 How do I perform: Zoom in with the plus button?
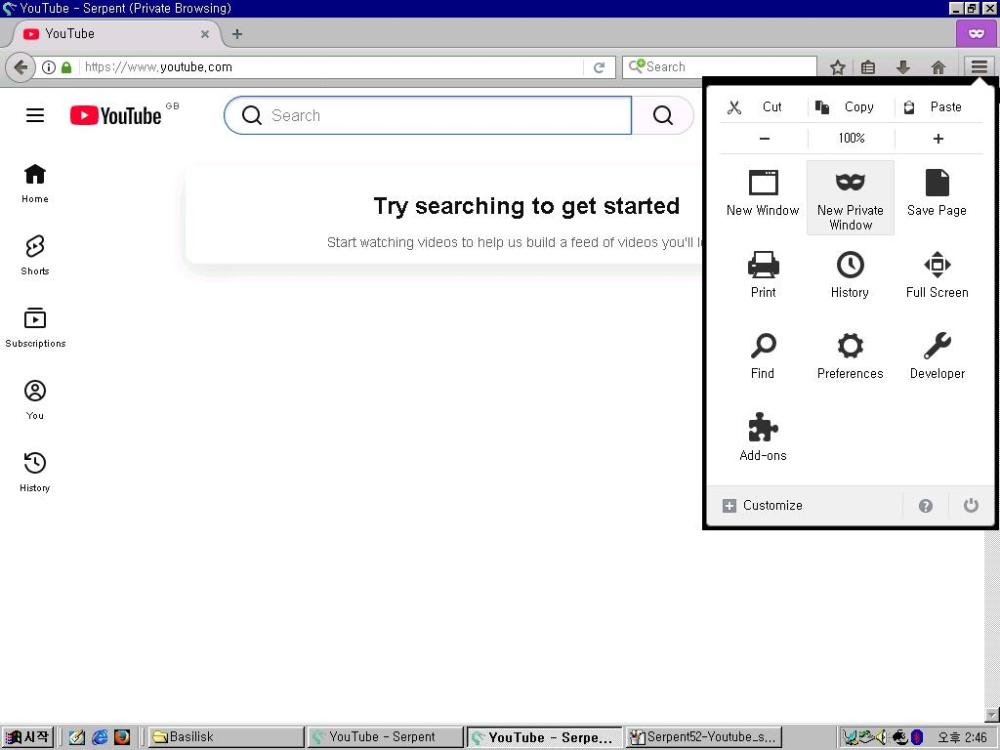click(x=938, y=139)
